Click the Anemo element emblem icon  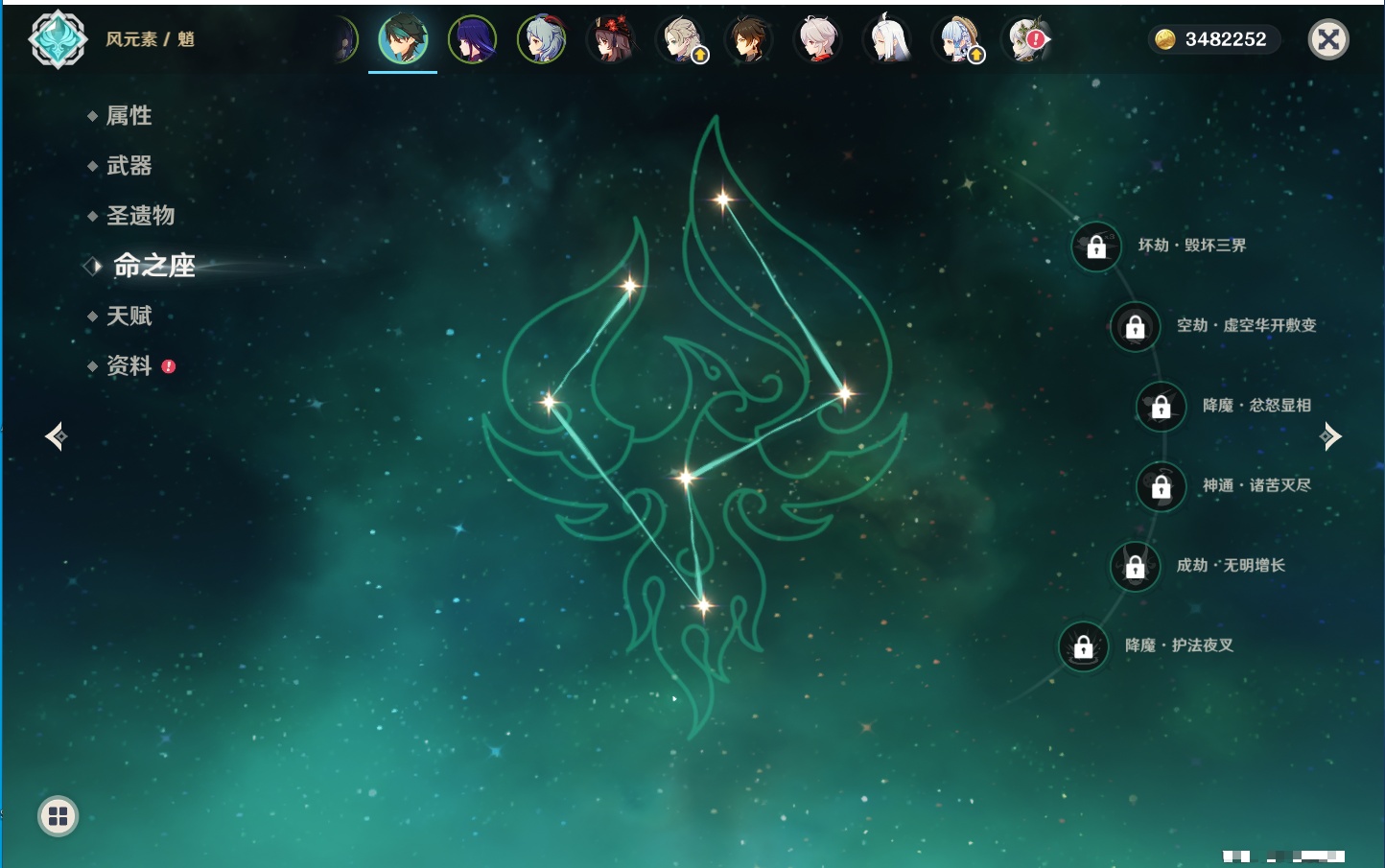coord(58,39)
